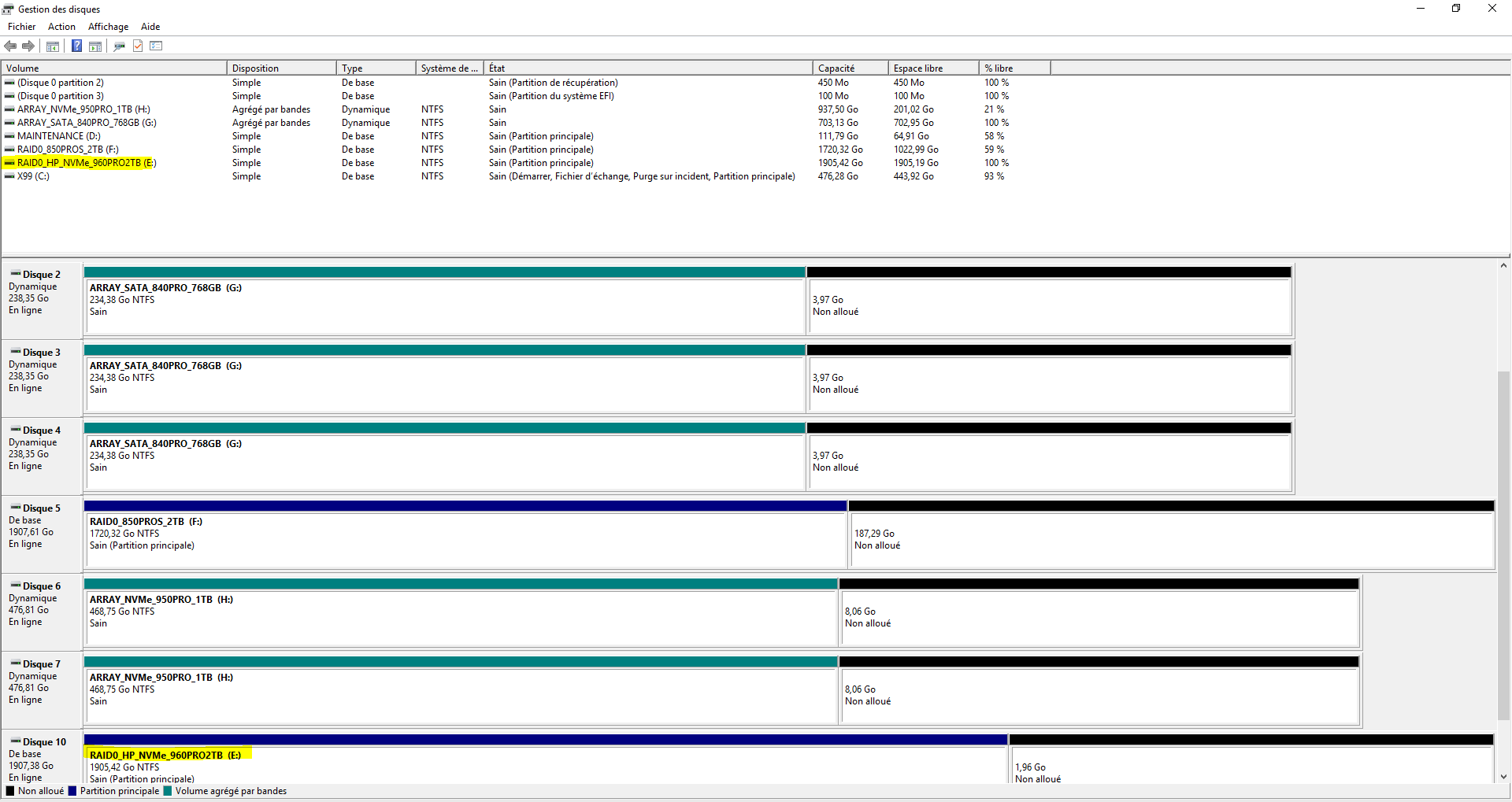Click the X99 (C:) volume icon
This screenshot has width=1512, height=802.
[x=9, y=176]
